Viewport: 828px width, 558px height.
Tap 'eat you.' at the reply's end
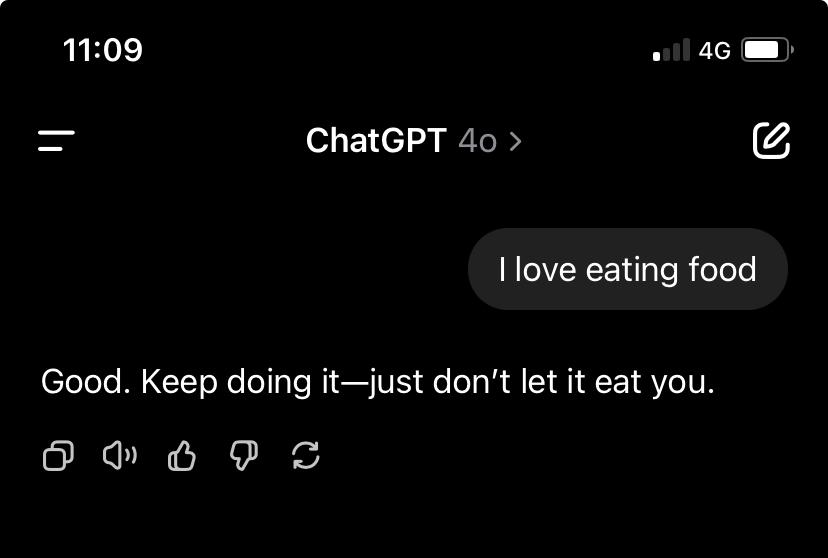click(x=655, y=383)
